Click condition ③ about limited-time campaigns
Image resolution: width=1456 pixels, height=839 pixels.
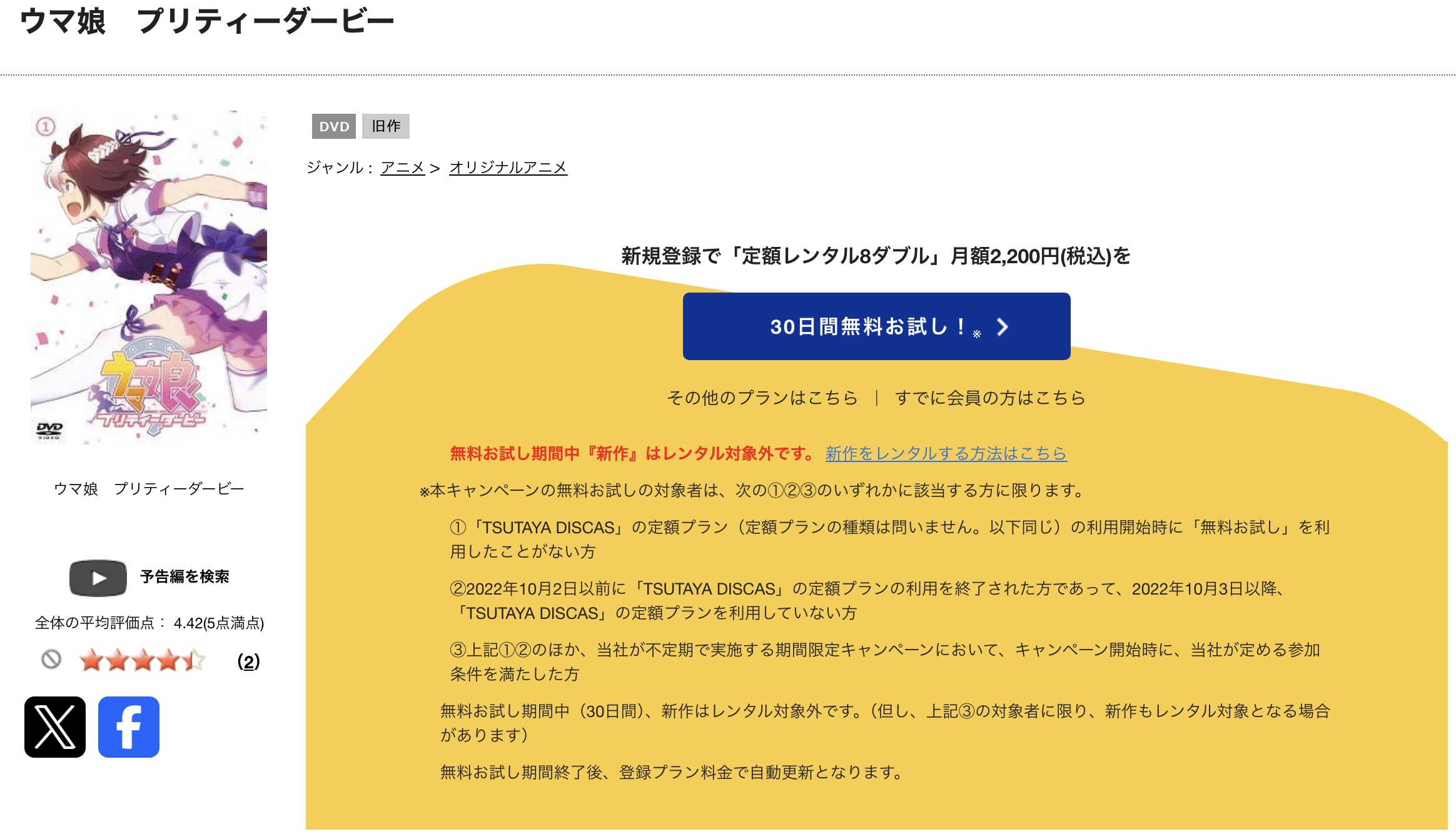pos(884,661)
